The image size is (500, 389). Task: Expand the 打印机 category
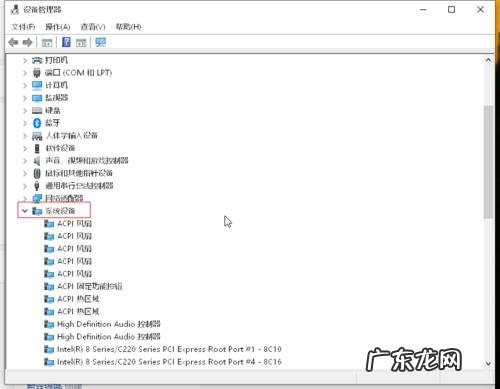pos(25,60)
